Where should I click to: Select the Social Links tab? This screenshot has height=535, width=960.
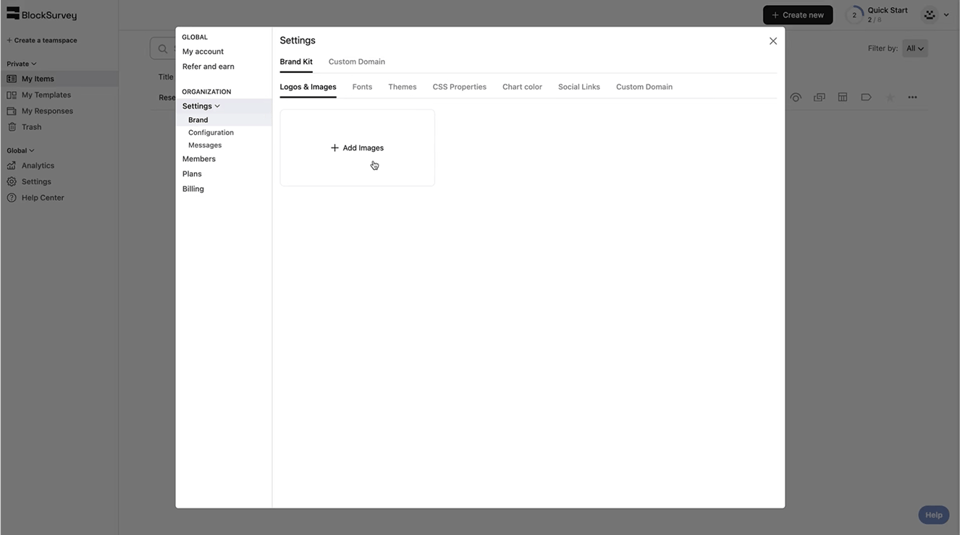click(579, 87)
